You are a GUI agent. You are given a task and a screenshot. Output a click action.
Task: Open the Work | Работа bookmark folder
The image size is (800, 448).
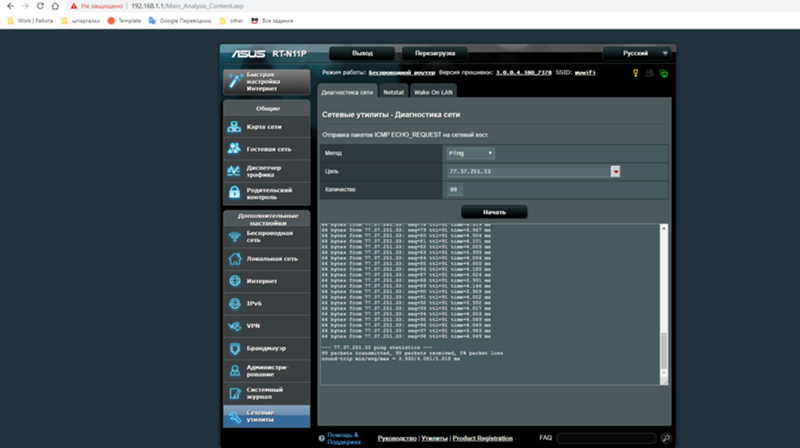31,21
